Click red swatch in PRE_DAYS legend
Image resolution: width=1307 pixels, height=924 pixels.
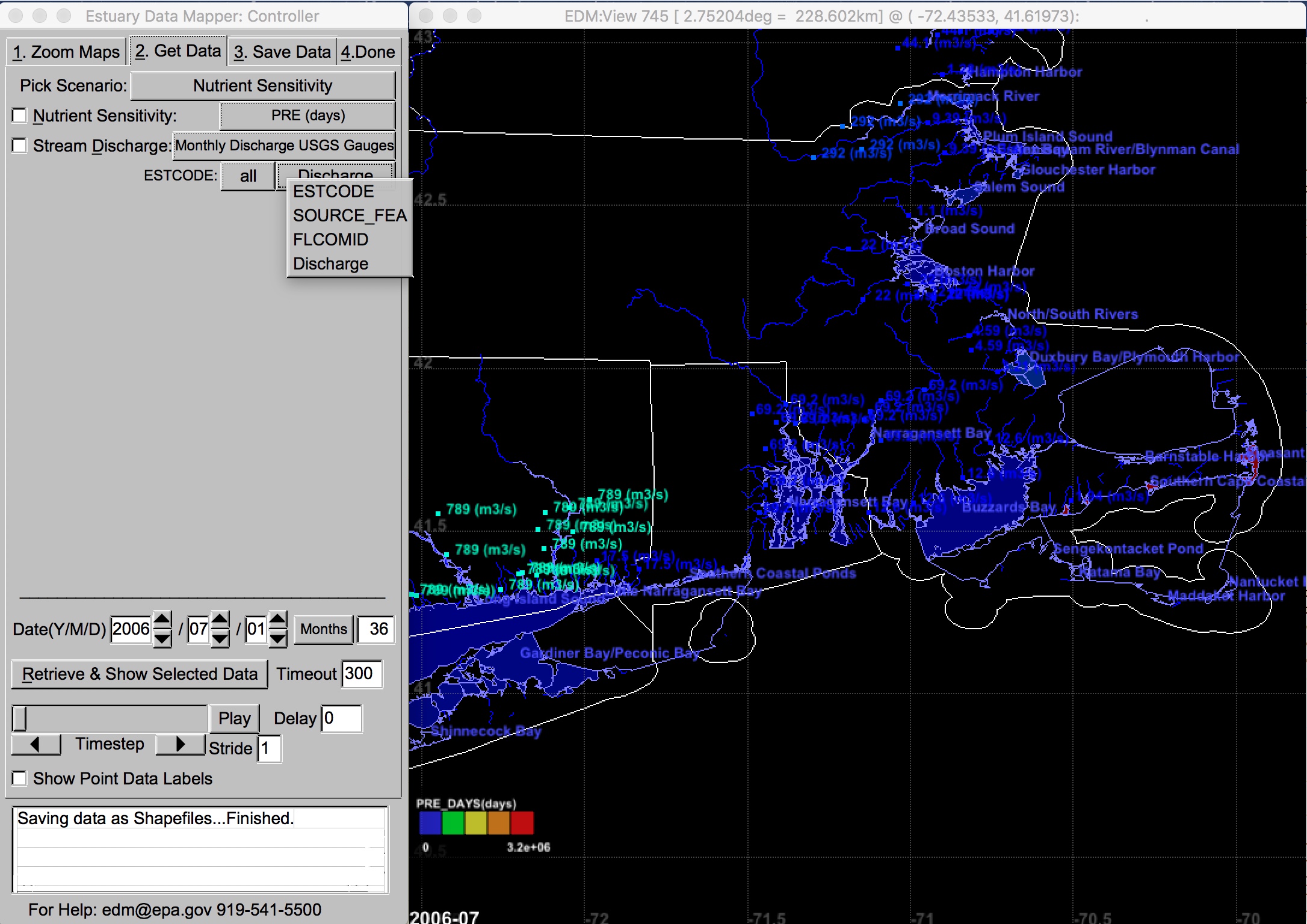click(x=522, y=822)
